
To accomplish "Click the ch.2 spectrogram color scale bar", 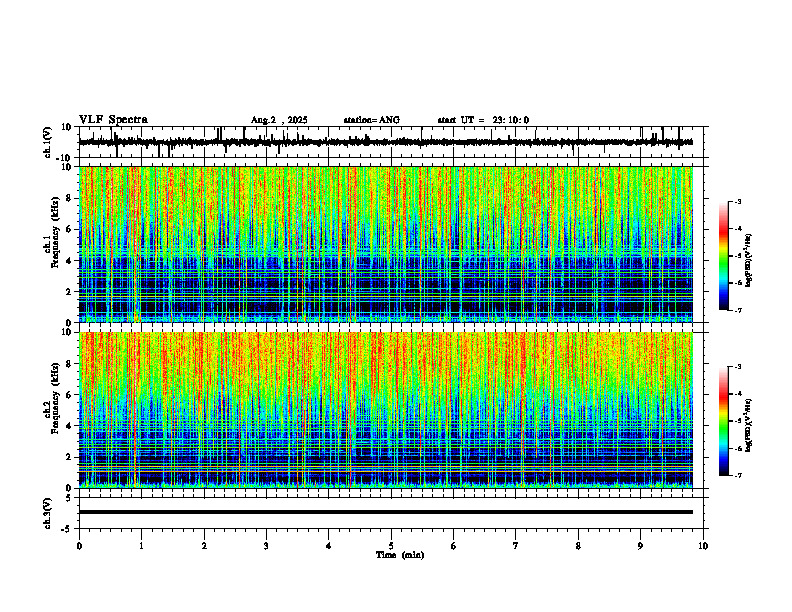I will [723, 421].
